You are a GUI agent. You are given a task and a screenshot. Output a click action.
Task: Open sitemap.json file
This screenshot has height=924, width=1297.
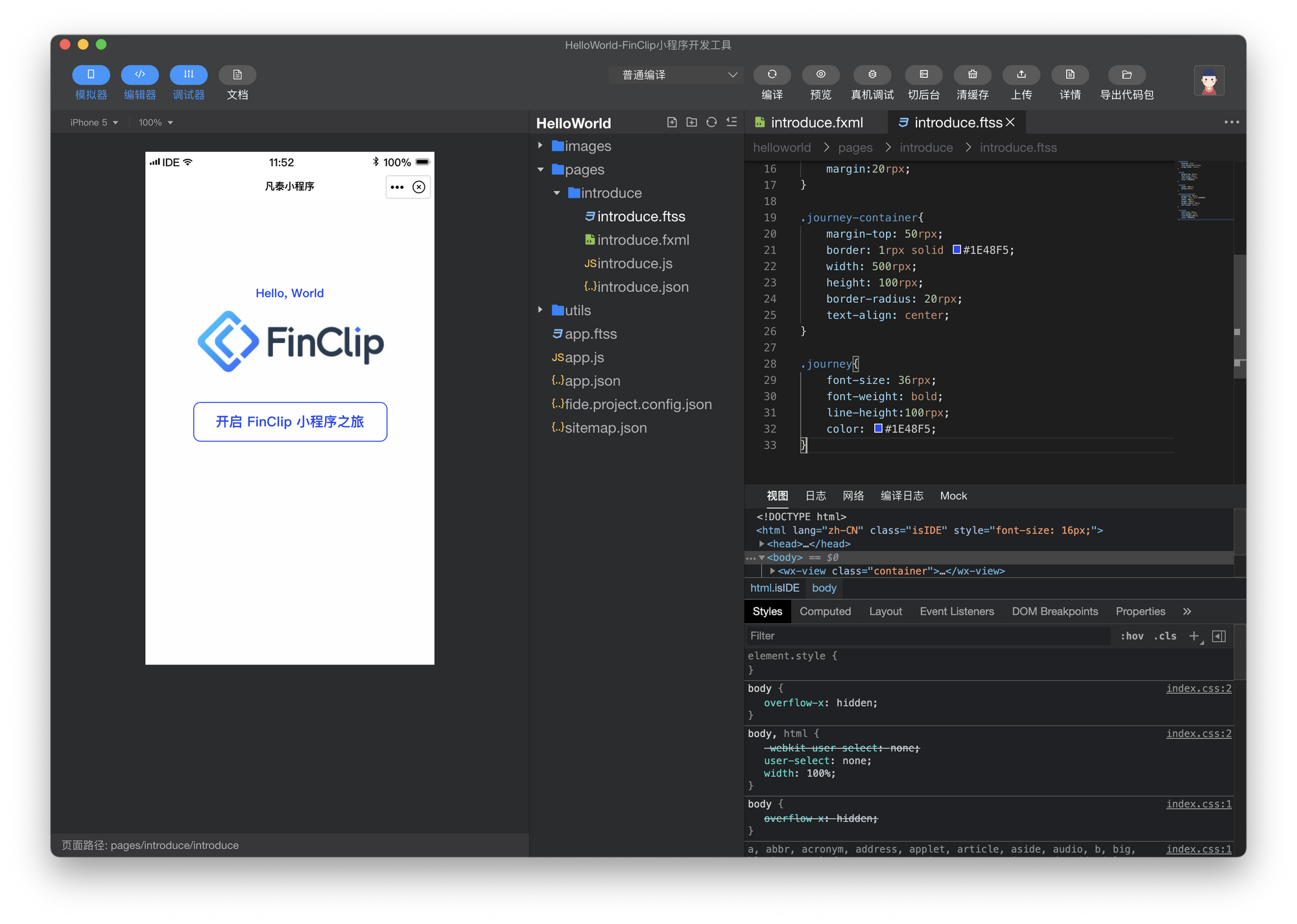point(599,428)
